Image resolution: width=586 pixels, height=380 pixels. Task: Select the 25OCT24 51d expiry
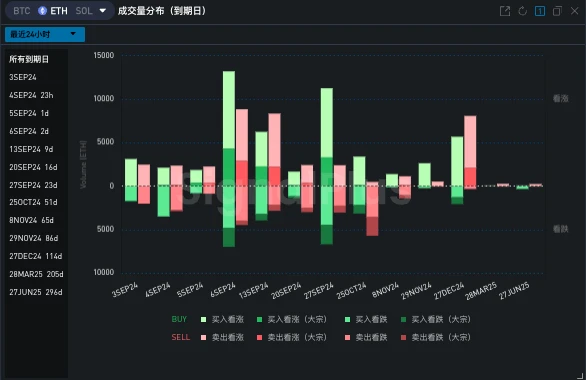tap(33, 202)
